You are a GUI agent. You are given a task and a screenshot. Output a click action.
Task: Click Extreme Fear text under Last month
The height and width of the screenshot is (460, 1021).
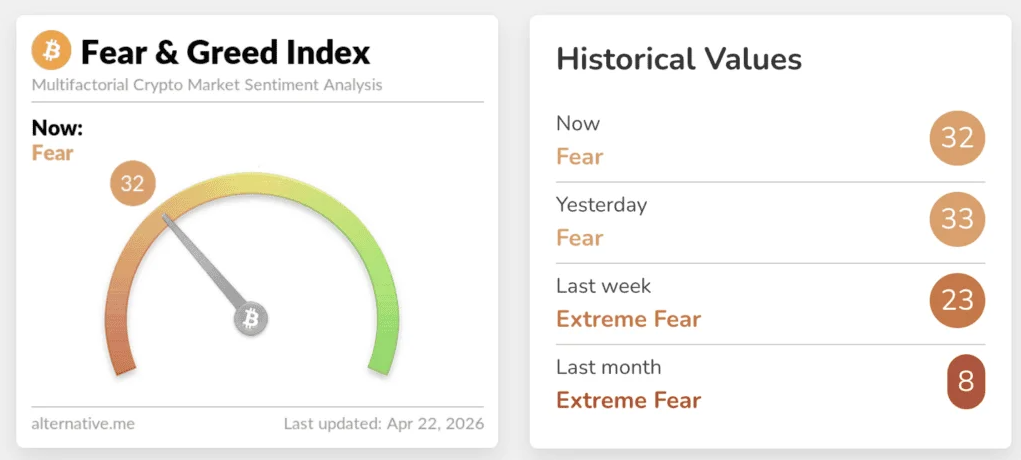pos(628,400)
